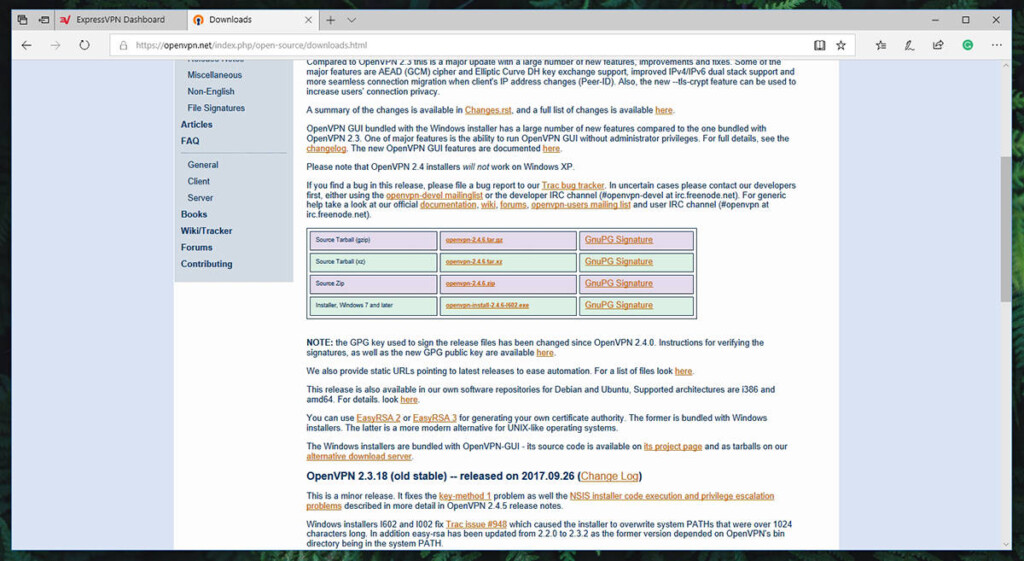1024x561 pixels.
Task: Download openvpn-2.4.6.zip
Action: pos(470,283)
